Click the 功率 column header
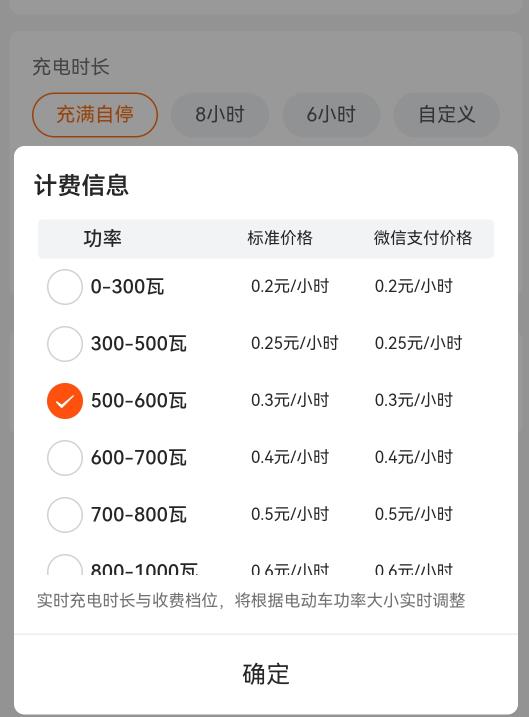This screenshot has height=717, width=529. (x=102, y=238)
